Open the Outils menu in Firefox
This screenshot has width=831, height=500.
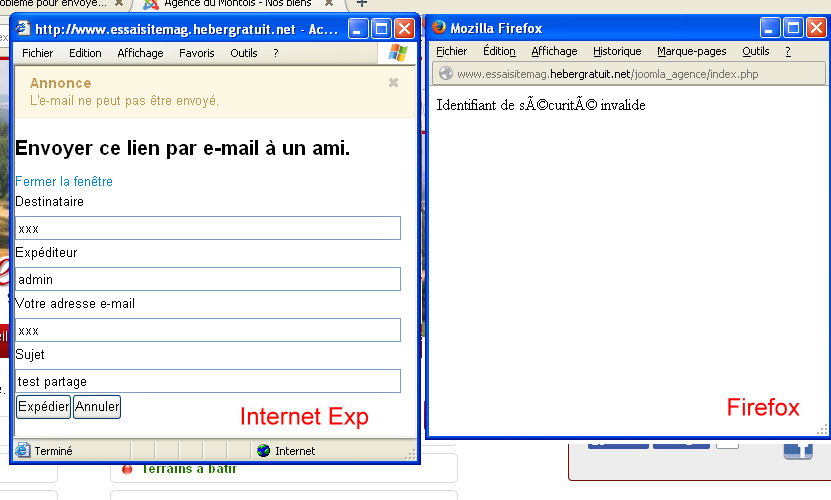[755, 51]
